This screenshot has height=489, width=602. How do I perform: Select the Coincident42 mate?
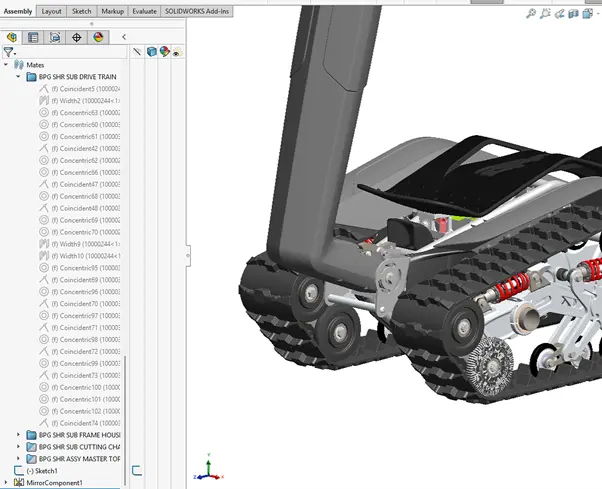86,148
